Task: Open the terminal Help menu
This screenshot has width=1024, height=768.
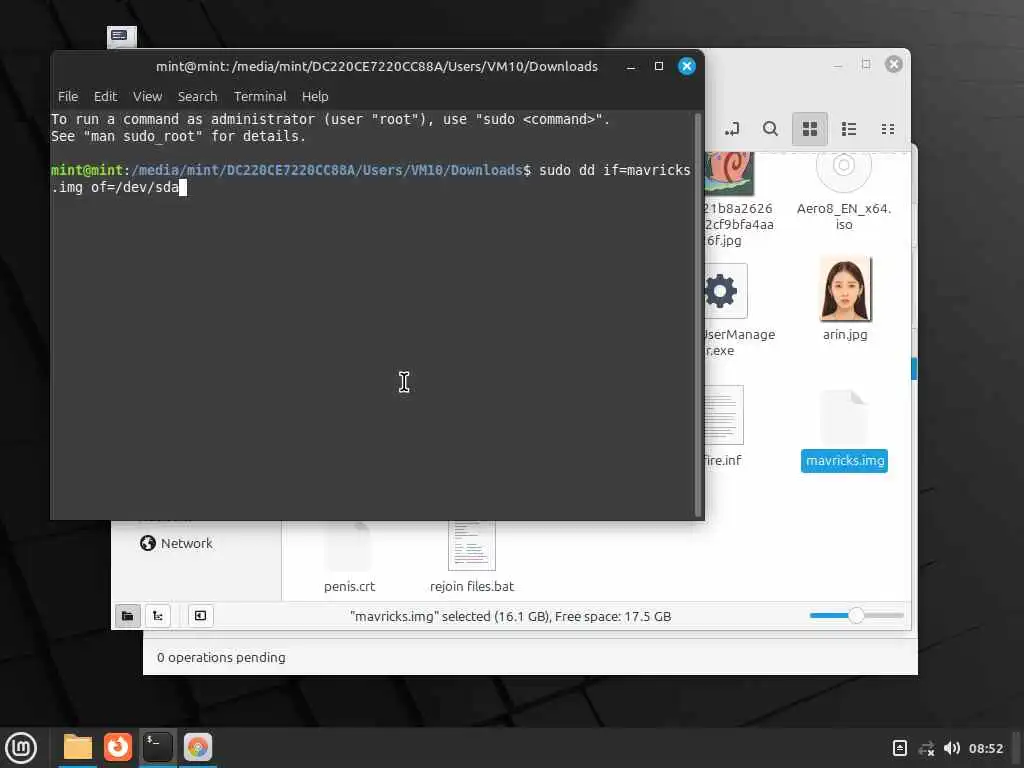Action: (x=315, y=97)
